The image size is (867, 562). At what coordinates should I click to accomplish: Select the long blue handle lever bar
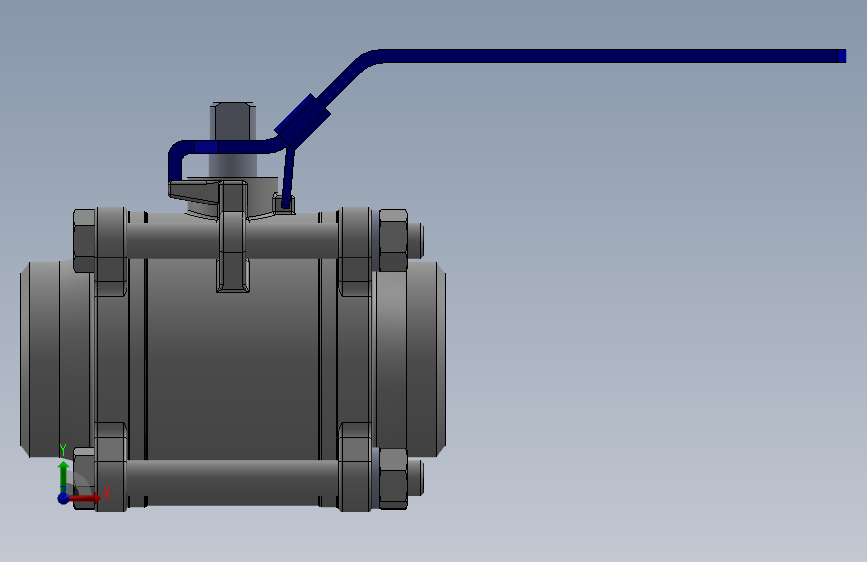(x=608, y=56)
